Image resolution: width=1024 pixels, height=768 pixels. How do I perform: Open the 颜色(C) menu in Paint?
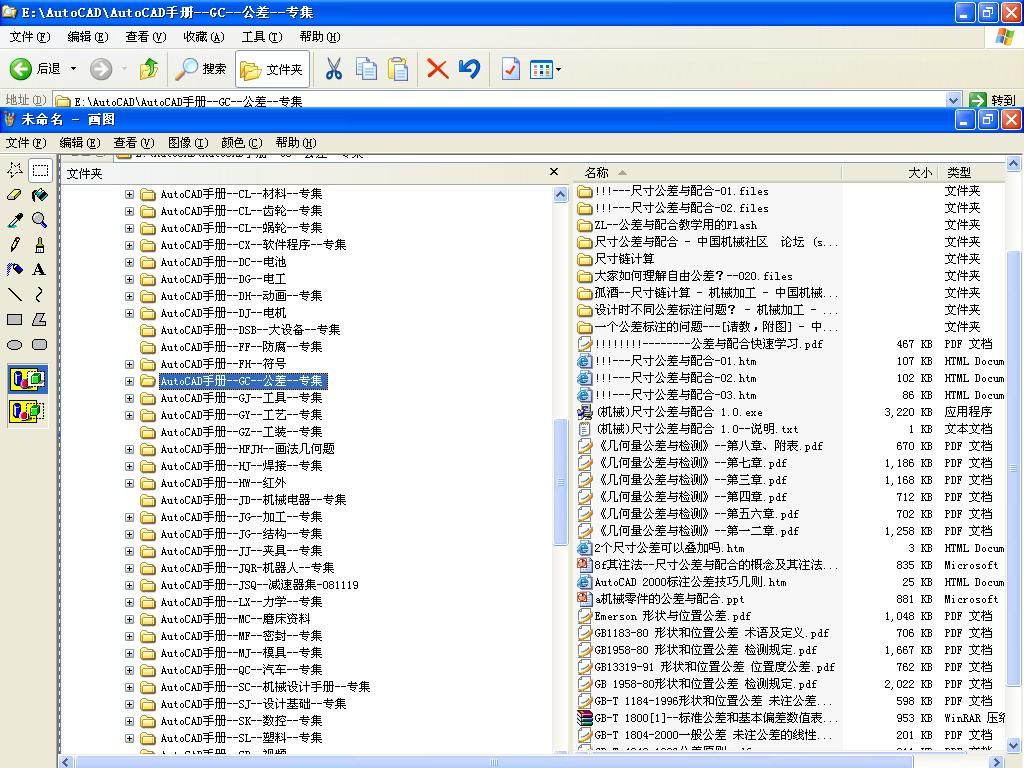242,142
